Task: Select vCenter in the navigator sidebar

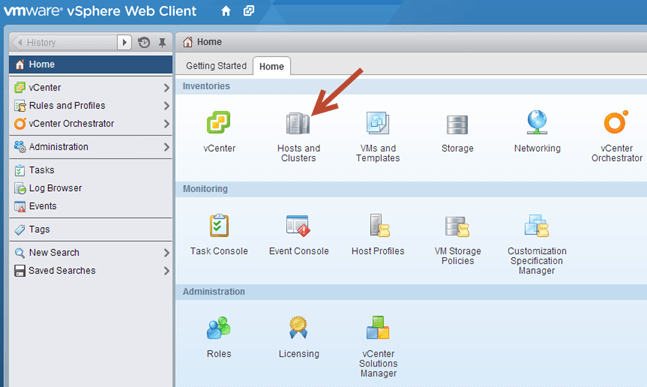Action: 90,87
